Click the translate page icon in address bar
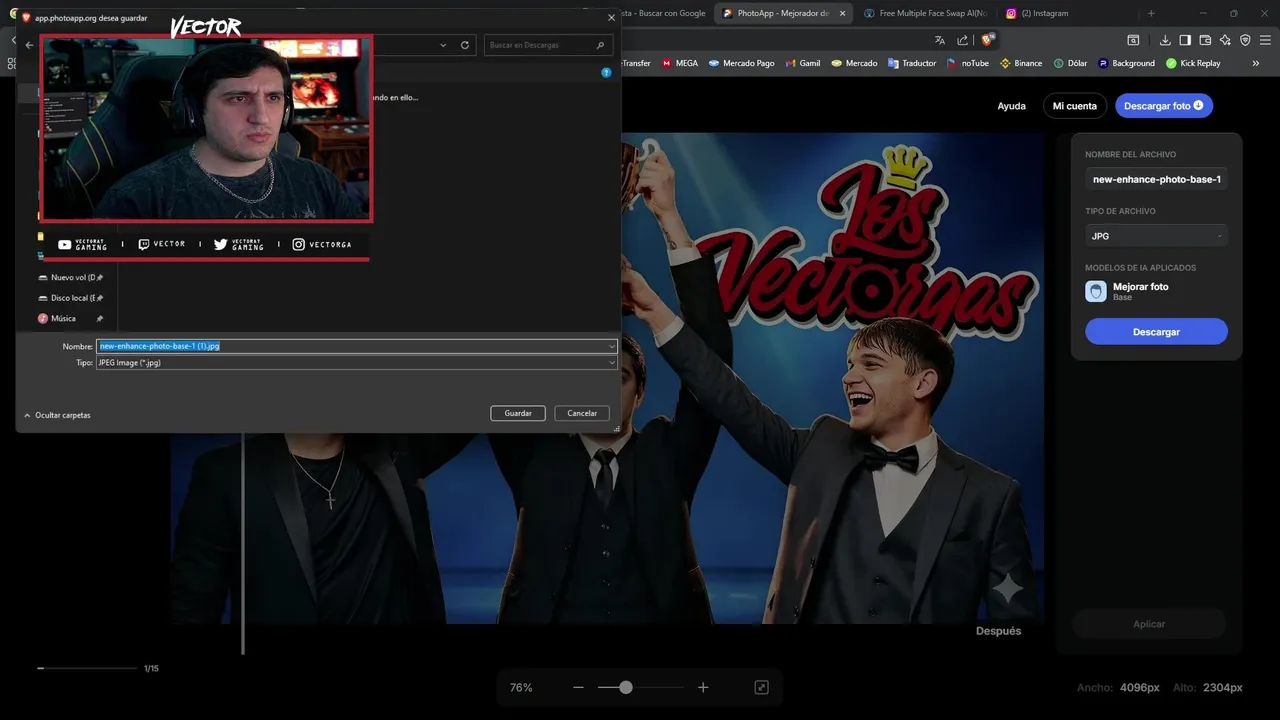The height and width of the screenshot is (720, 1280). point(940,40)
